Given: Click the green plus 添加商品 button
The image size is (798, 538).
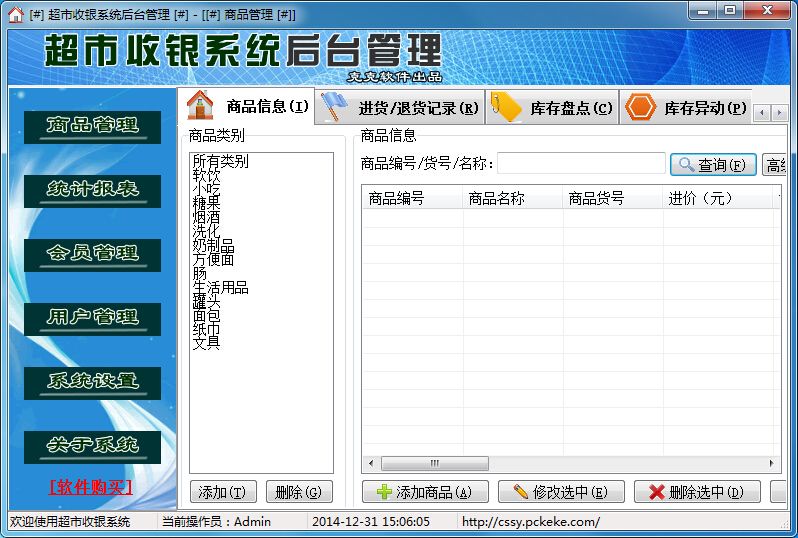Looking at the screenshot, I should (x=425, y=492).
